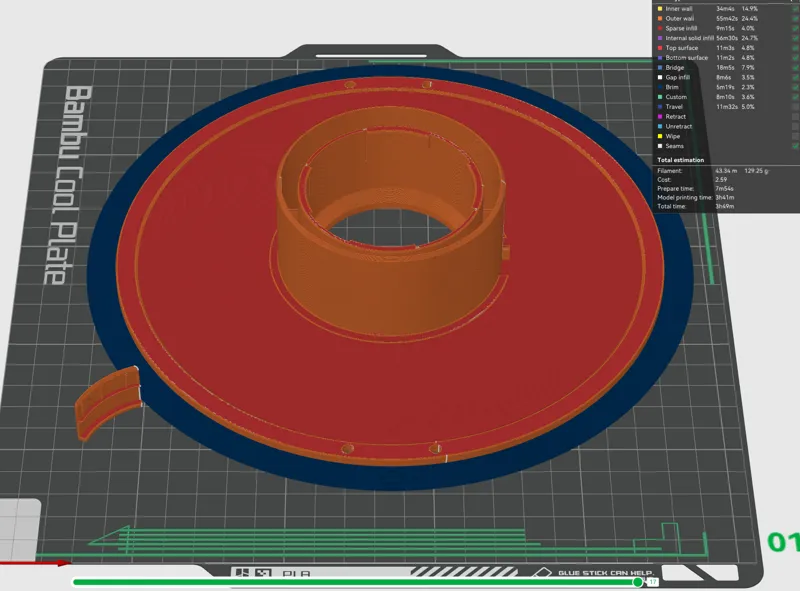Image resolution: width=800 pixels, height=591 pixels.
Task: Click the 'Bridge' legend label
Action: click(674, 67)
